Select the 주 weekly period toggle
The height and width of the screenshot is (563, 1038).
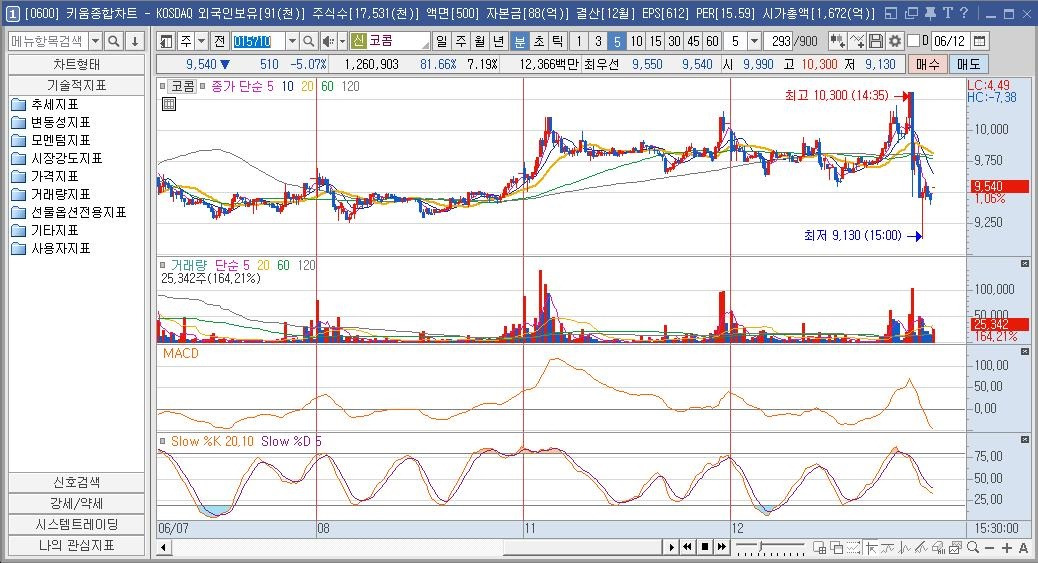(461, 41)
